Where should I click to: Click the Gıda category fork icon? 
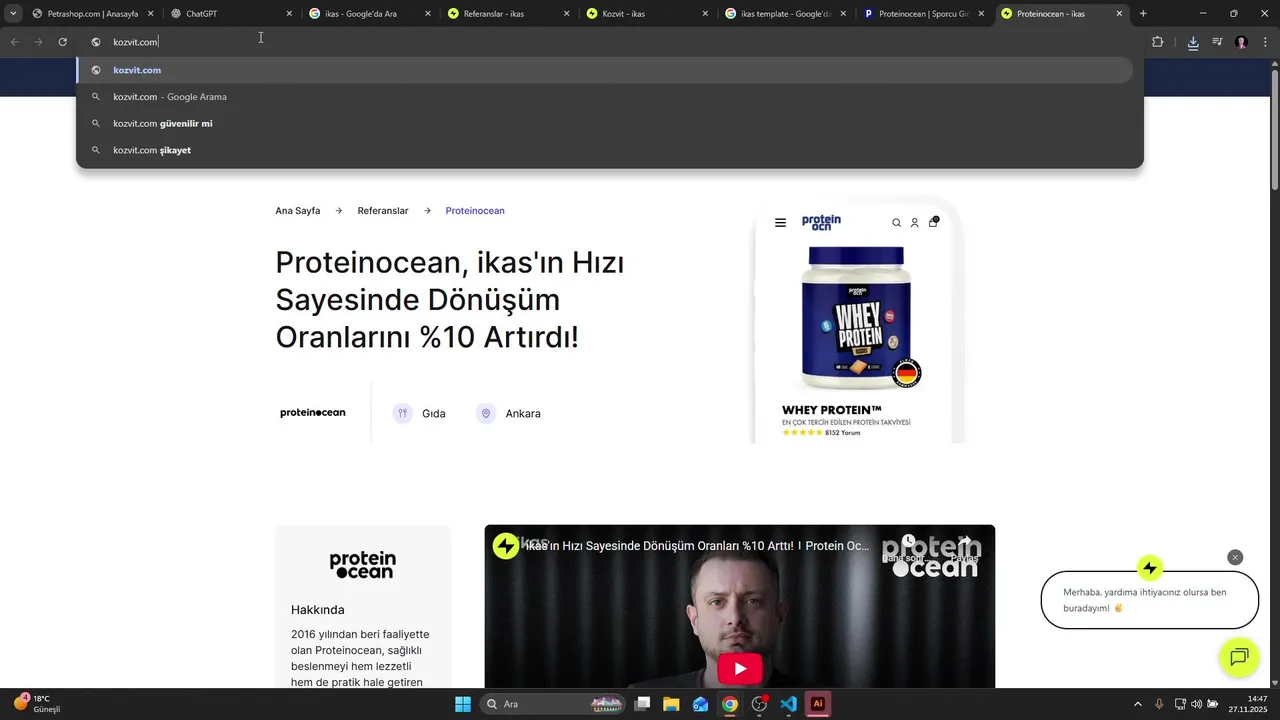click(x=402, y=413)
